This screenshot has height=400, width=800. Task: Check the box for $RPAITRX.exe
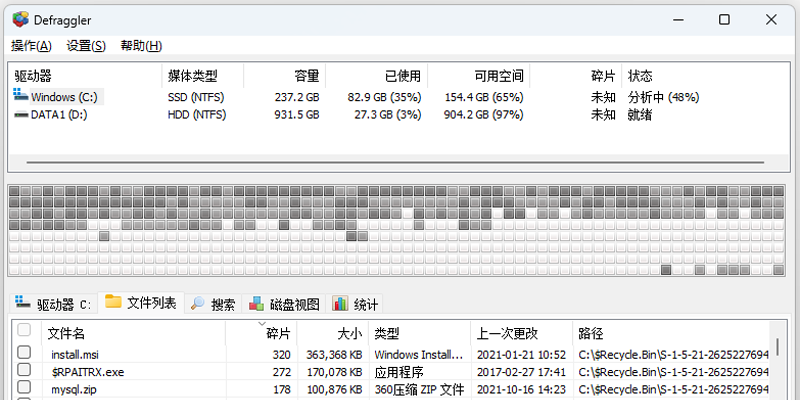(24, 369)
